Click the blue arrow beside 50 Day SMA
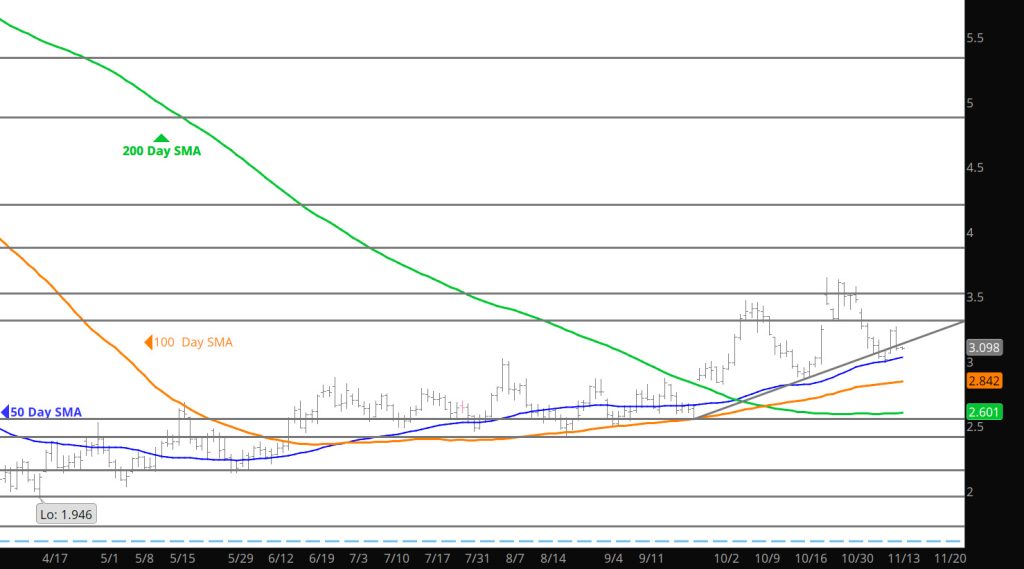The height and width of the screenshot is (569, 1024). (x=4, y=412)
